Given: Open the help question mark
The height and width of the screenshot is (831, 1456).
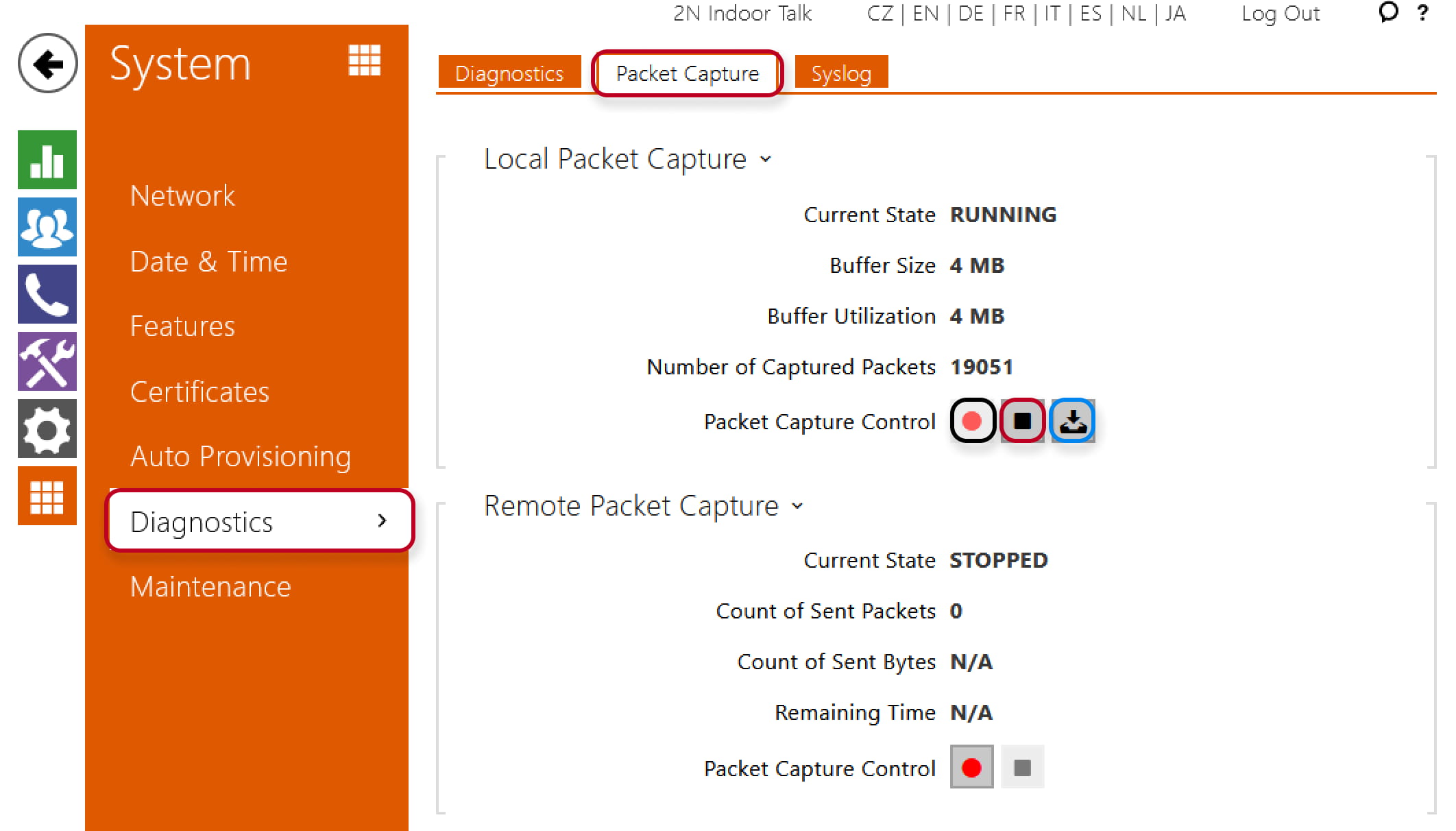Looking at the screenshot, I should coord(1423,12).
